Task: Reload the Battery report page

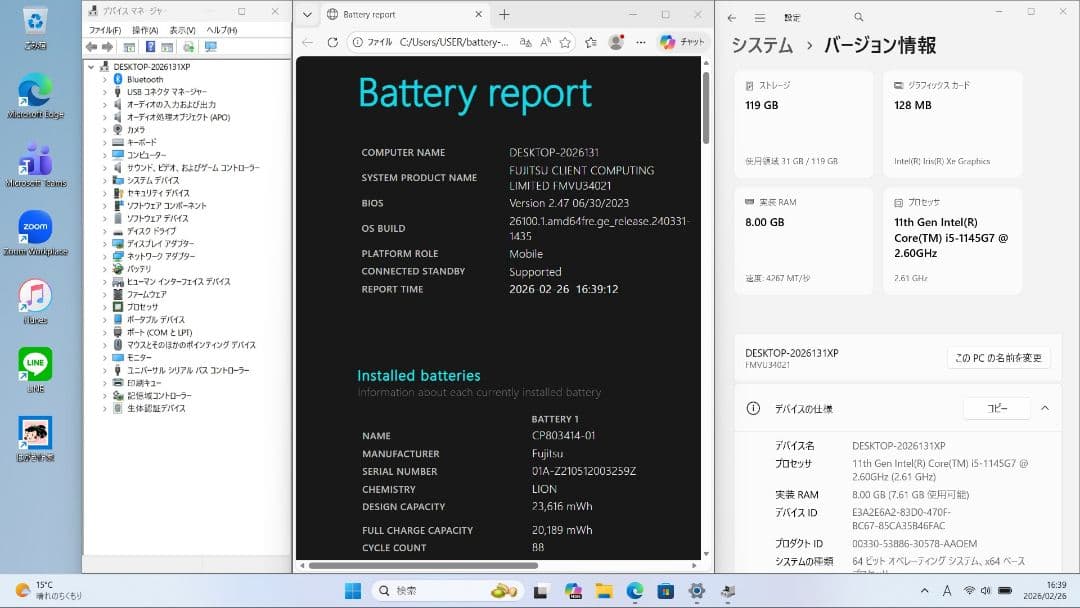Action: click(333, 44)
